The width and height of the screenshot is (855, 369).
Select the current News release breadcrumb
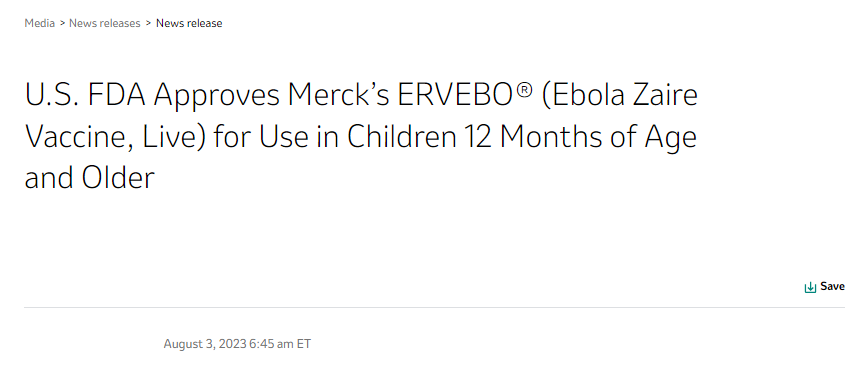coord(189,23)
